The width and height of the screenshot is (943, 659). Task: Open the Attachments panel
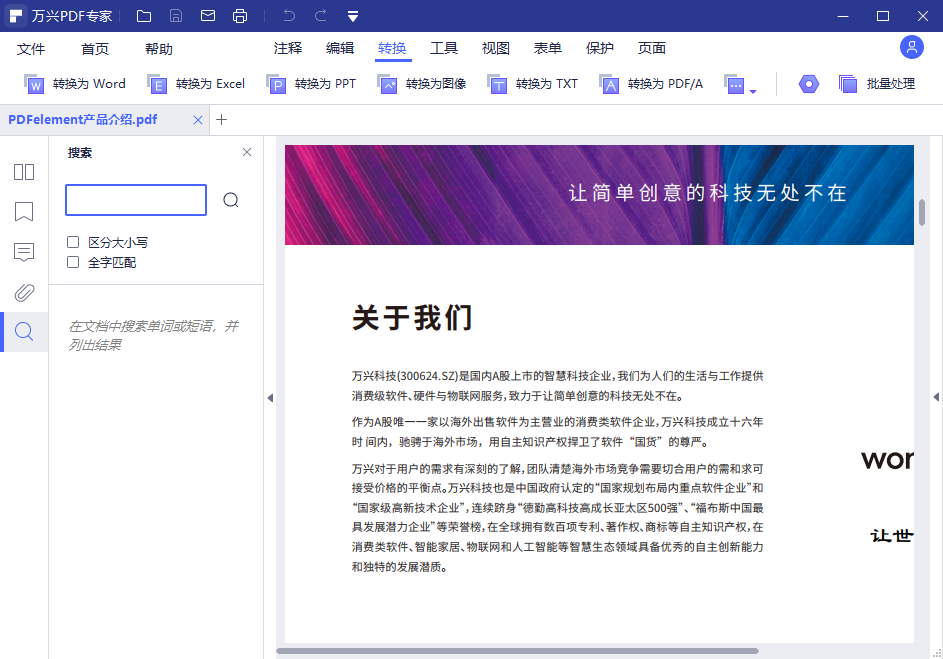[23, 292]
